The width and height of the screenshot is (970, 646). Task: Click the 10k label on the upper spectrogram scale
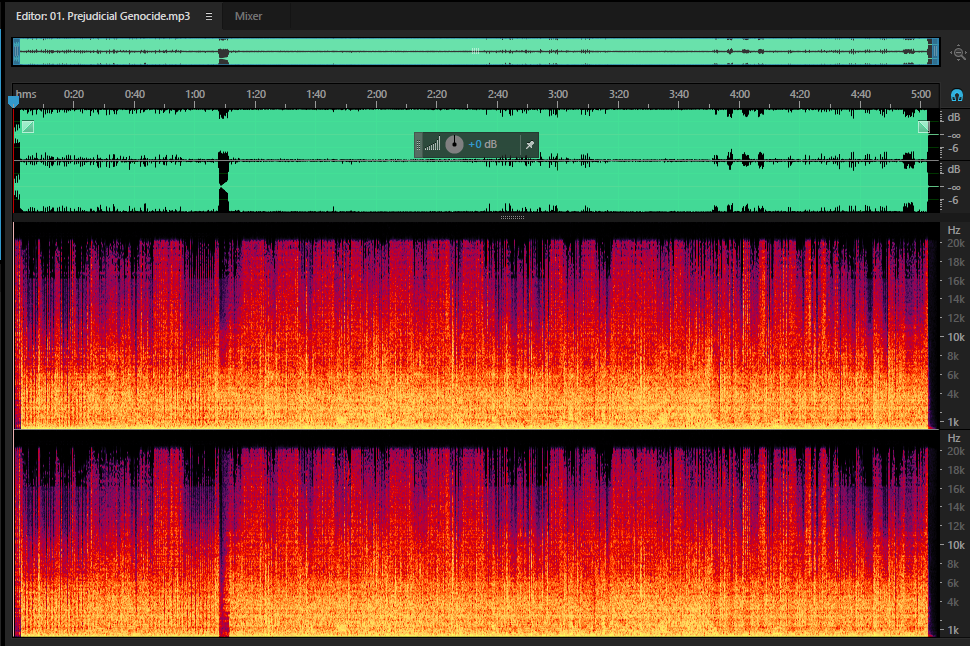[956, 337]
